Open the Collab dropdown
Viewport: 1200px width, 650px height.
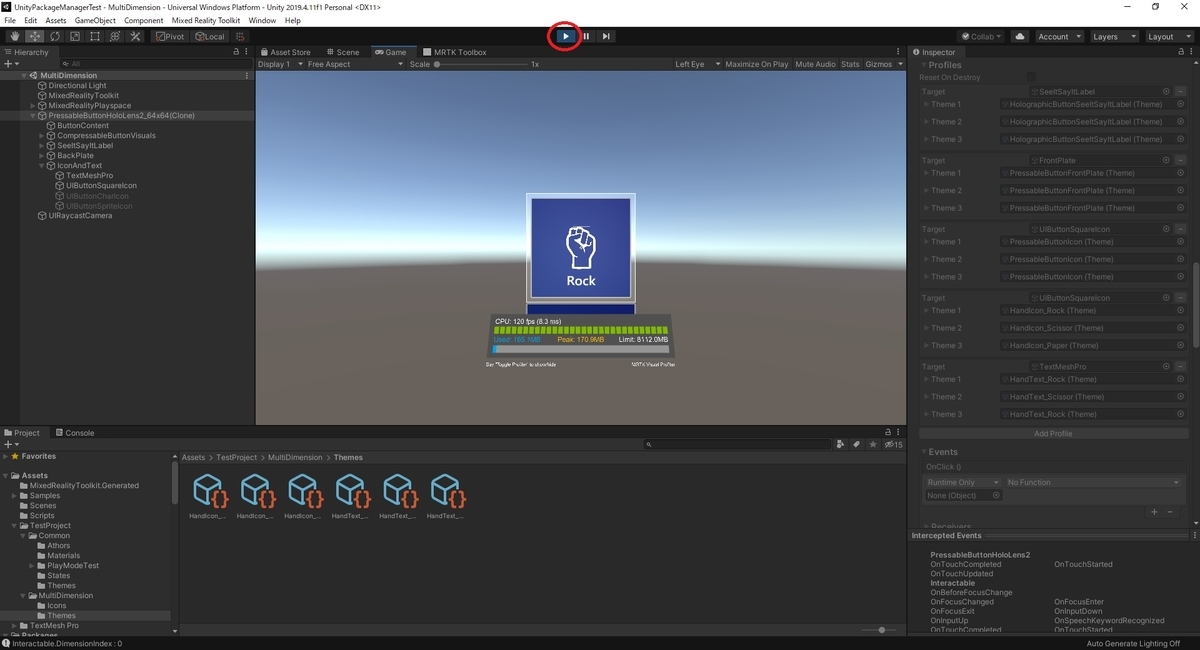pyautogui.click(x=981, y=36)
